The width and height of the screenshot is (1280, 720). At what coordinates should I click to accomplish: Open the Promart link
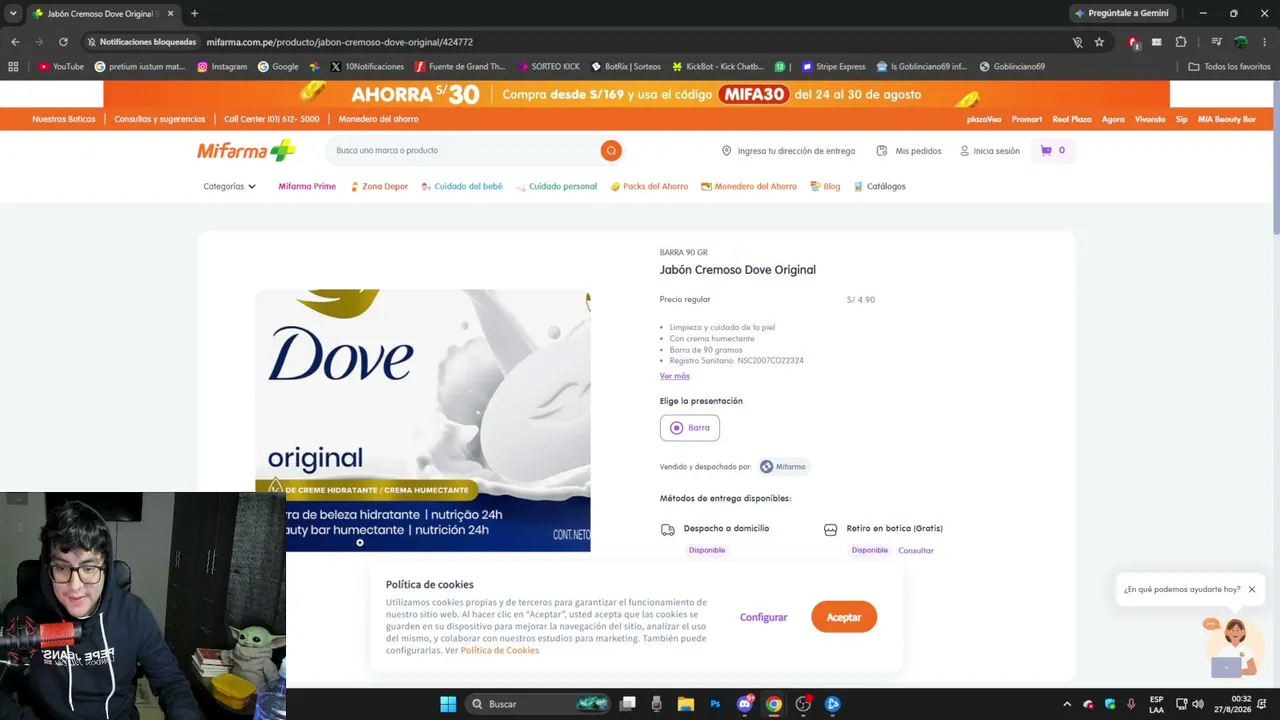pyautogui.click(x=1027, y=119)
